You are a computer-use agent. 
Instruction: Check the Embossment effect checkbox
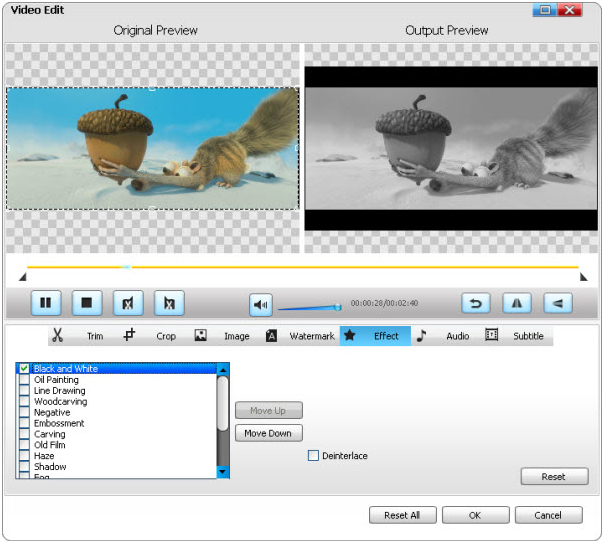pos(24,423)
